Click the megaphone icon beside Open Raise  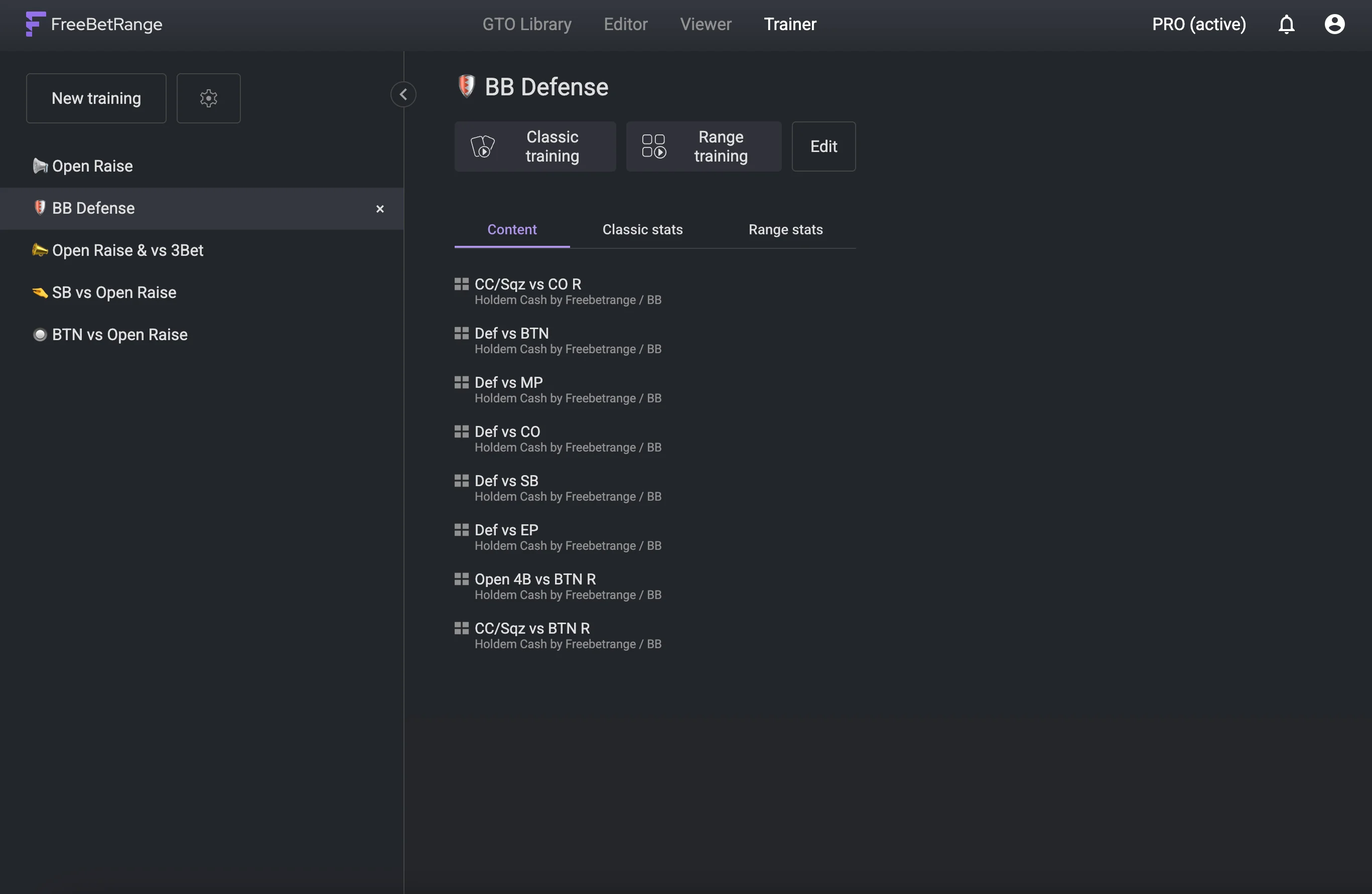40,166
